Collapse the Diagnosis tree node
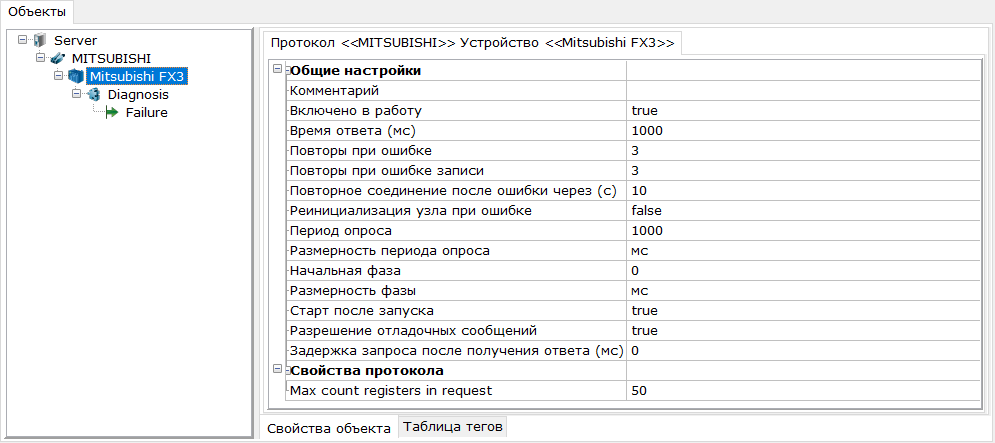This screenshot has height=443, width=995. 76,94
